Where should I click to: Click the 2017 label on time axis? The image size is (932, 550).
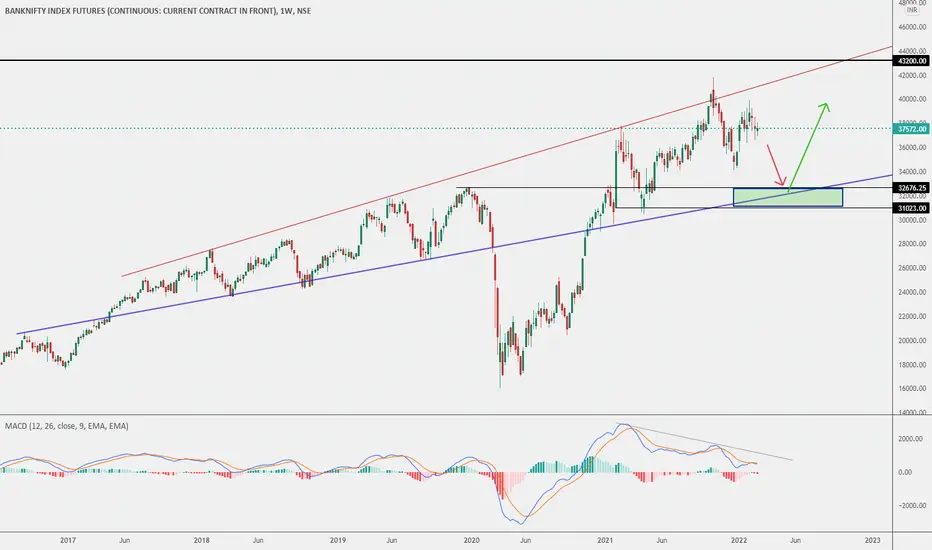click(x=68, y=540)
